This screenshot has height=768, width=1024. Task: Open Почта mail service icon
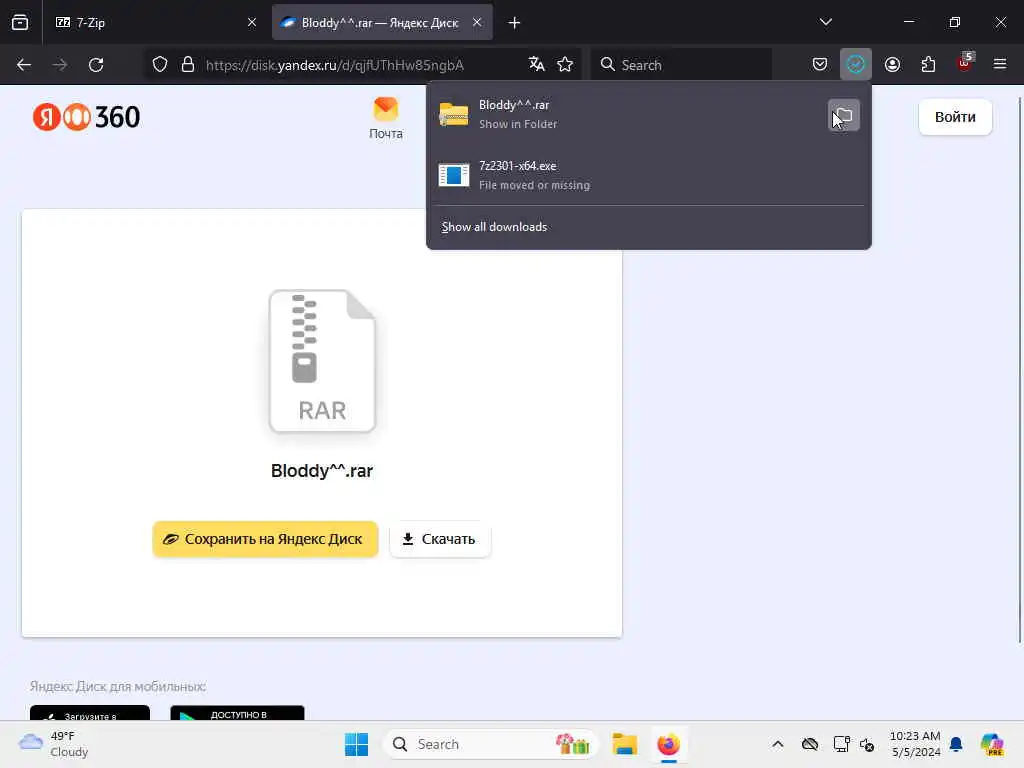click(x=386, y=118)
